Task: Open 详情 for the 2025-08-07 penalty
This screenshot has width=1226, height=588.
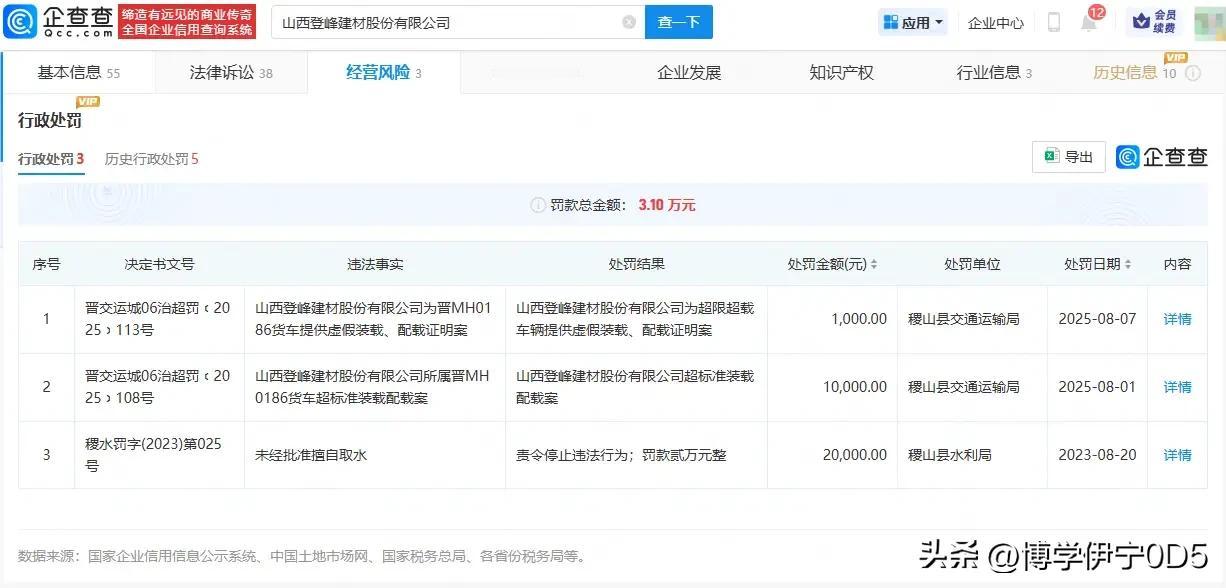Action: point(1177,319)
